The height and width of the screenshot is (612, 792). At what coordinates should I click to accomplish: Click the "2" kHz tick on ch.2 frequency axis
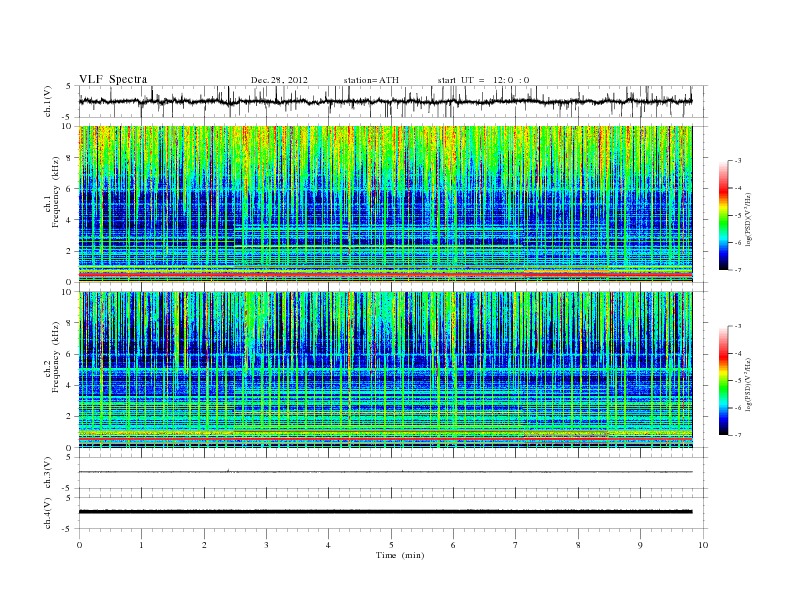click(69, 417)
